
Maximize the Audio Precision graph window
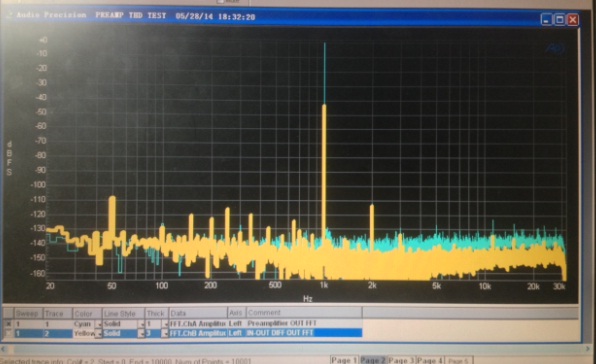click(560, 19)
